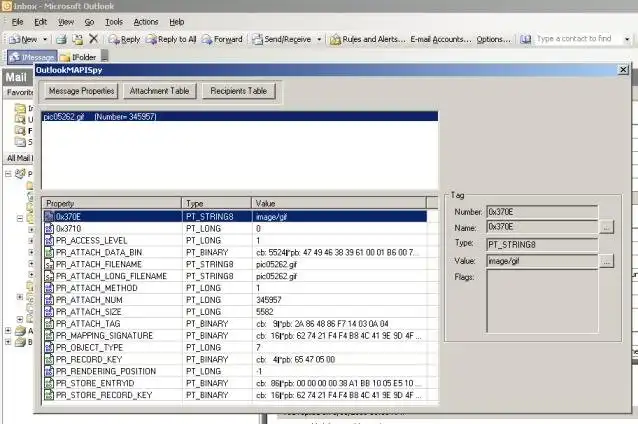The width and height of the screenshot is (638, 424).
Task: Open the Go menu
Action: pyautogui.click(x=89, y=22)
